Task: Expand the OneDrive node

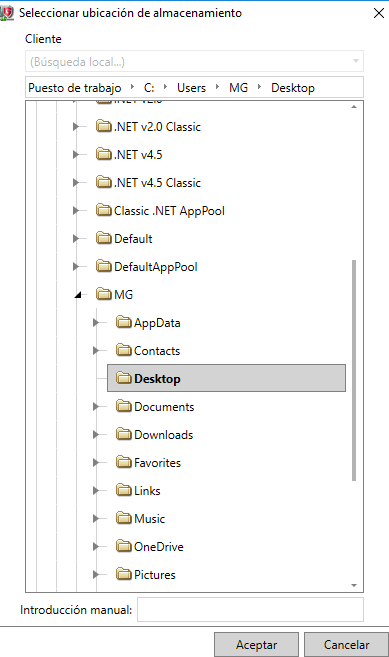Action: [x=96, y=546]
